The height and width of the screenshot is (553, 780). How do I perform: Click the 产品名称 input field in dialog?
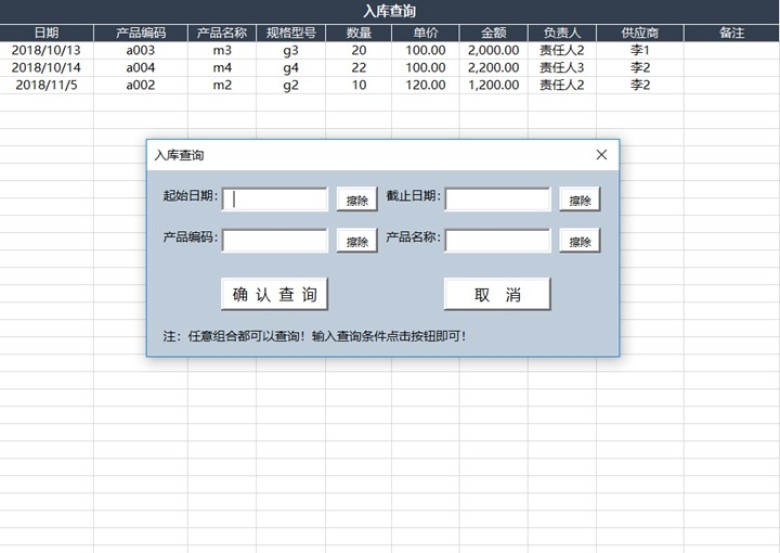(497, 241)
